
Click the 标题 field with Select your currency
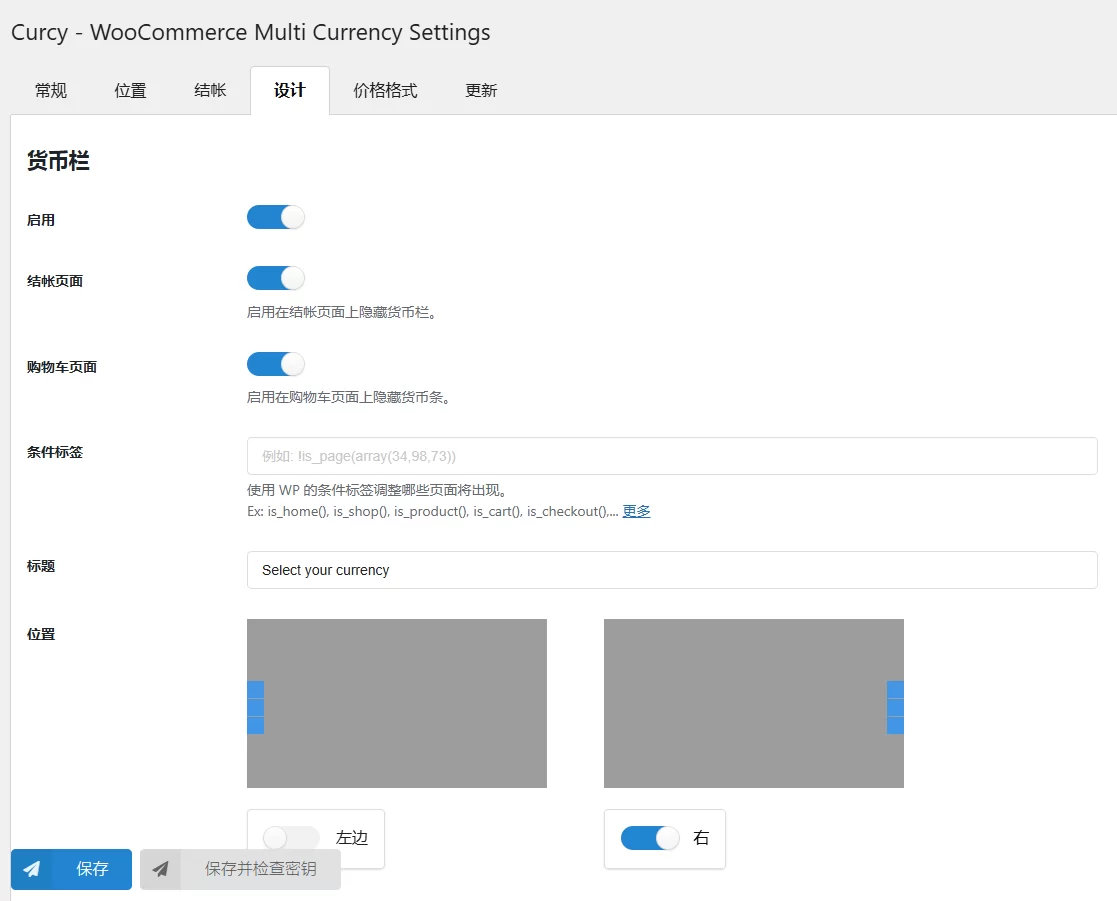[672, 570]
